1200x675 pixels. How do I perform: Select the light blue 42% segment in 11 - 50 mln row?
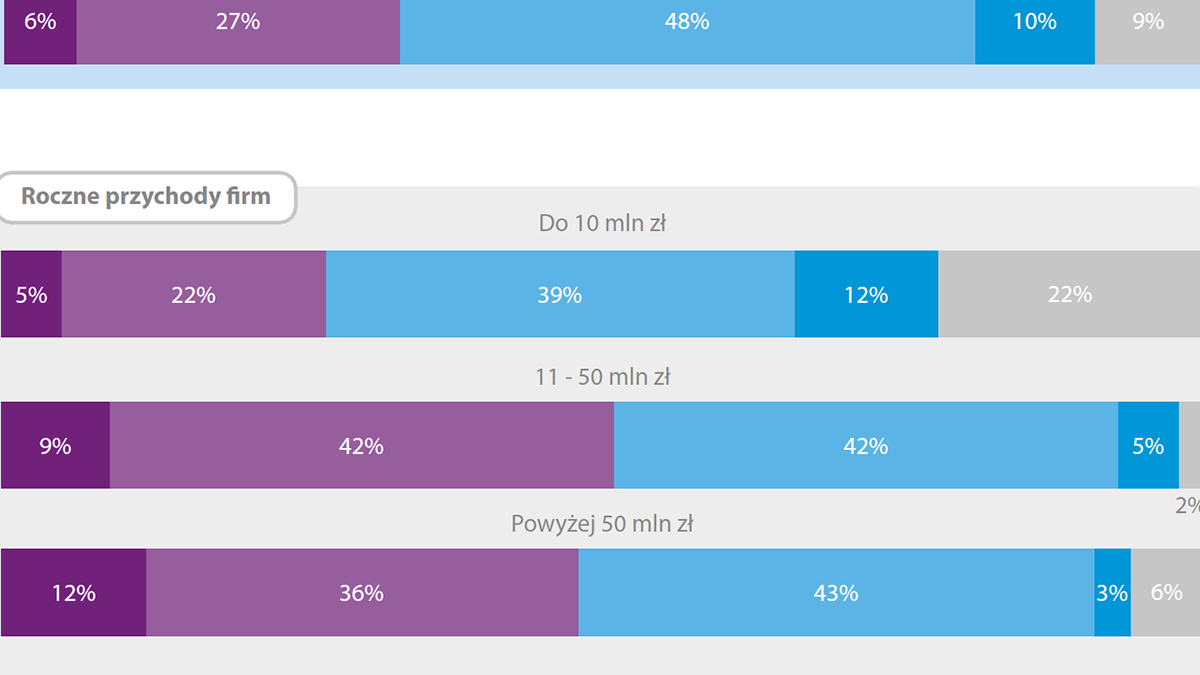point(866,446)
